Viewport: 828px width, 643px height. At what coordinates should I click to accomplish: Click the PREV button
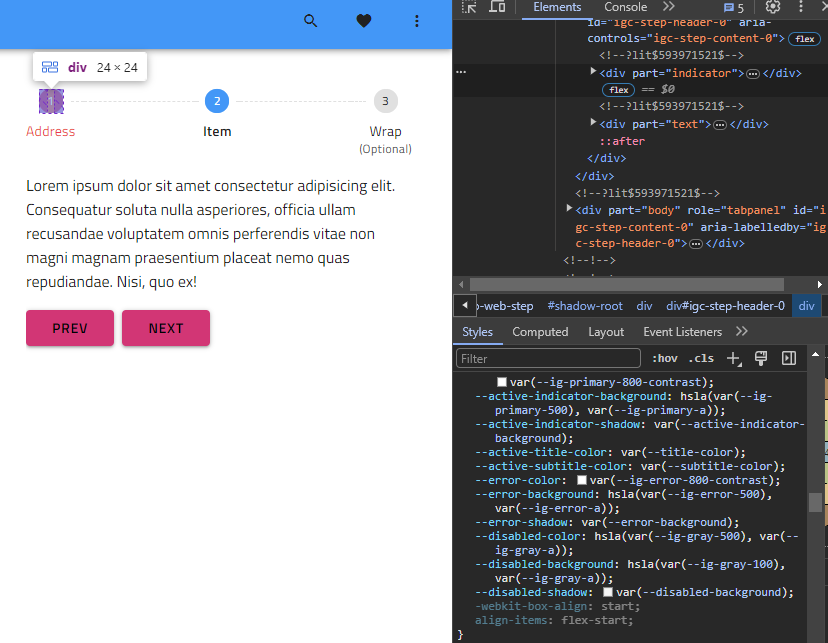pos(70,328)
